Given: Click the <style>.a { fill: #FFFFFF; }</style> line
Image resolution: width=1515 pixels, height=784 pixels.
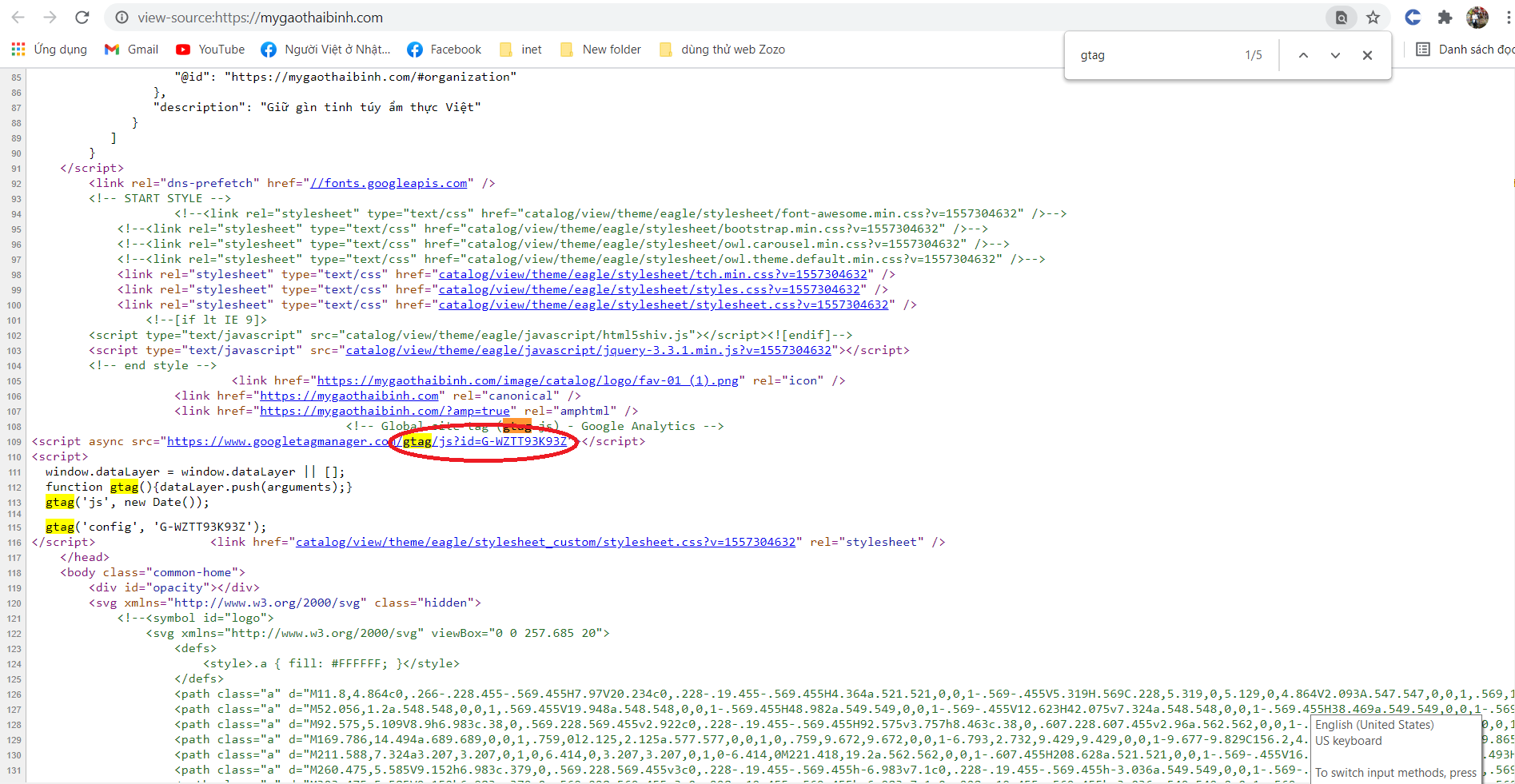Looking at the screenshot, I should coord(331,663).
